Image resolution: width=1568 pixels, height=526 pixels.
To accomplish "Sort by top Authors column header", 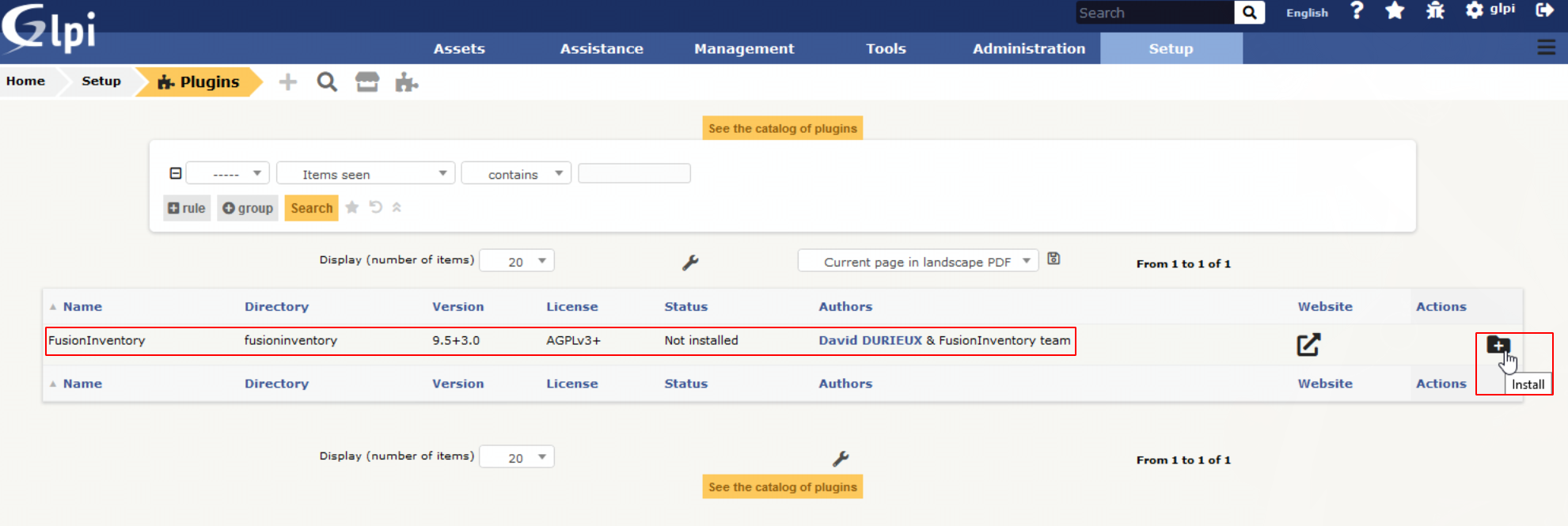I will tap(845, 307).
